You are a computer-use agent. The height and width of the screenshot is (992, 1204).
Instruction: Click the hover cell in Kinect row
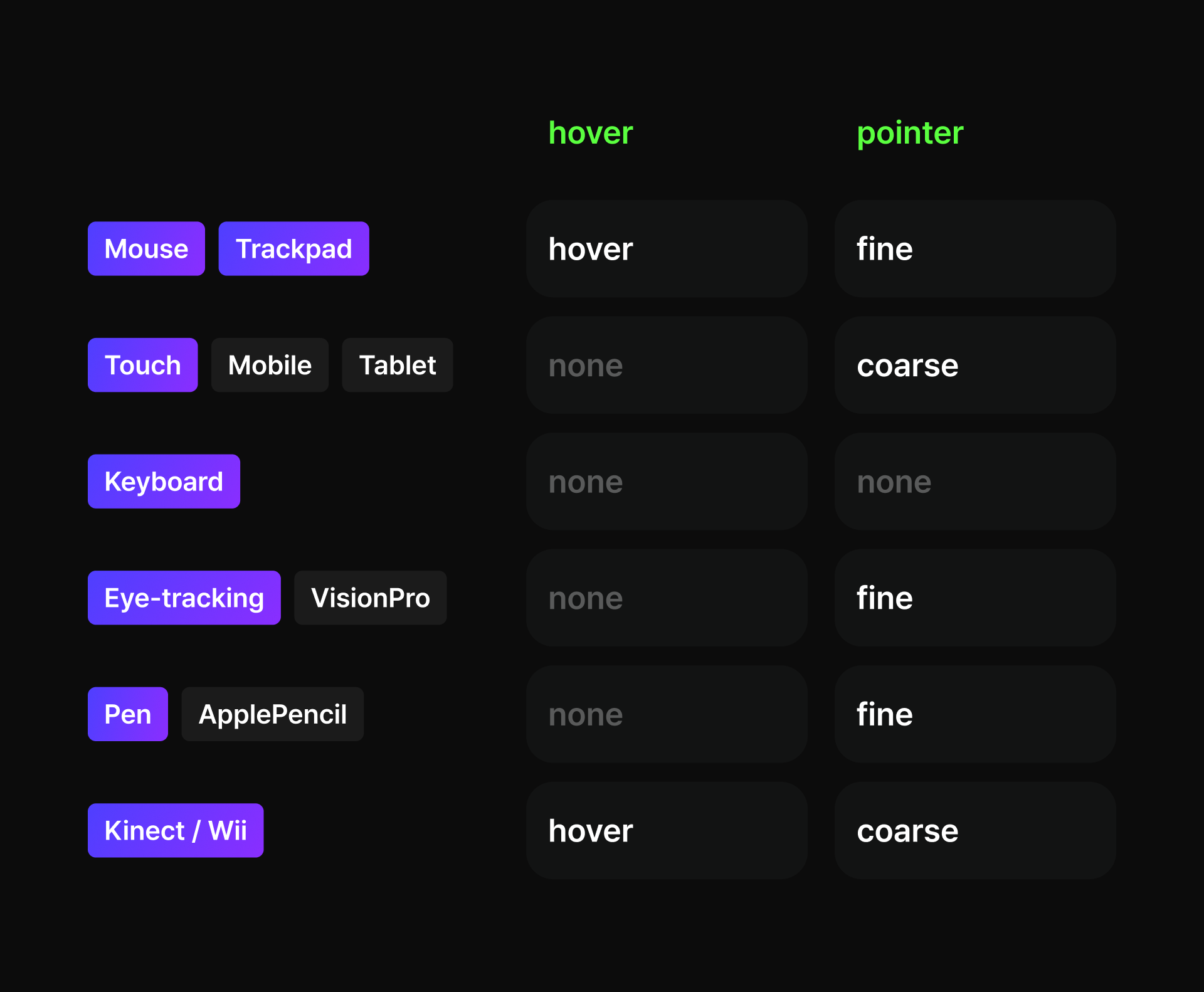point(666,830)
